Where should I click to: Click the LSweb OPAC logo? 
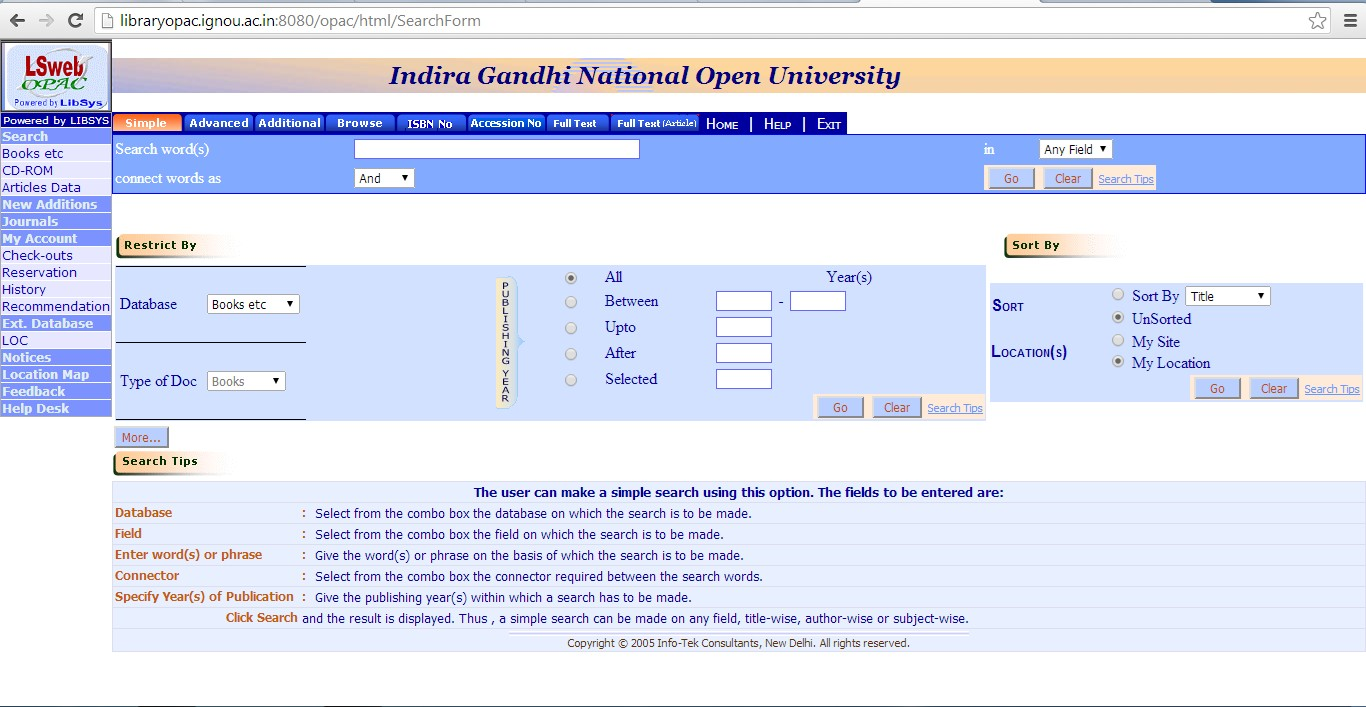point(56,76)
